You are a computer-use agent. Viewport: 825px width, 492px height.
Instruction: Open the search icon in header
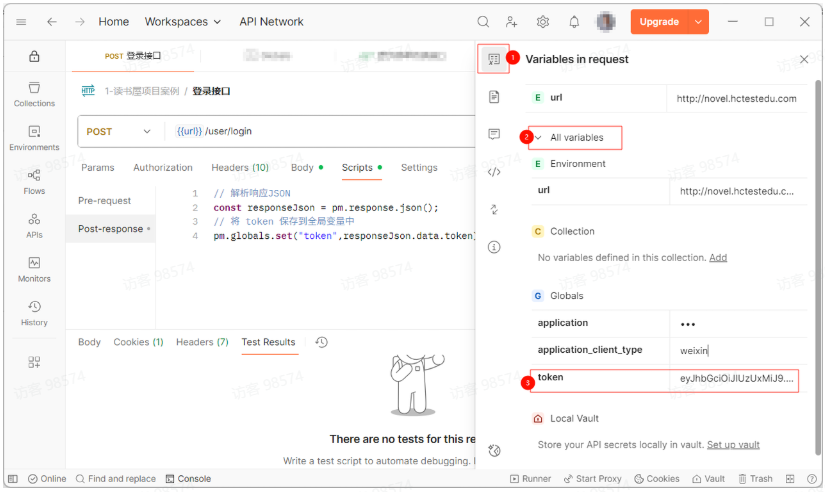pos(483,22)
